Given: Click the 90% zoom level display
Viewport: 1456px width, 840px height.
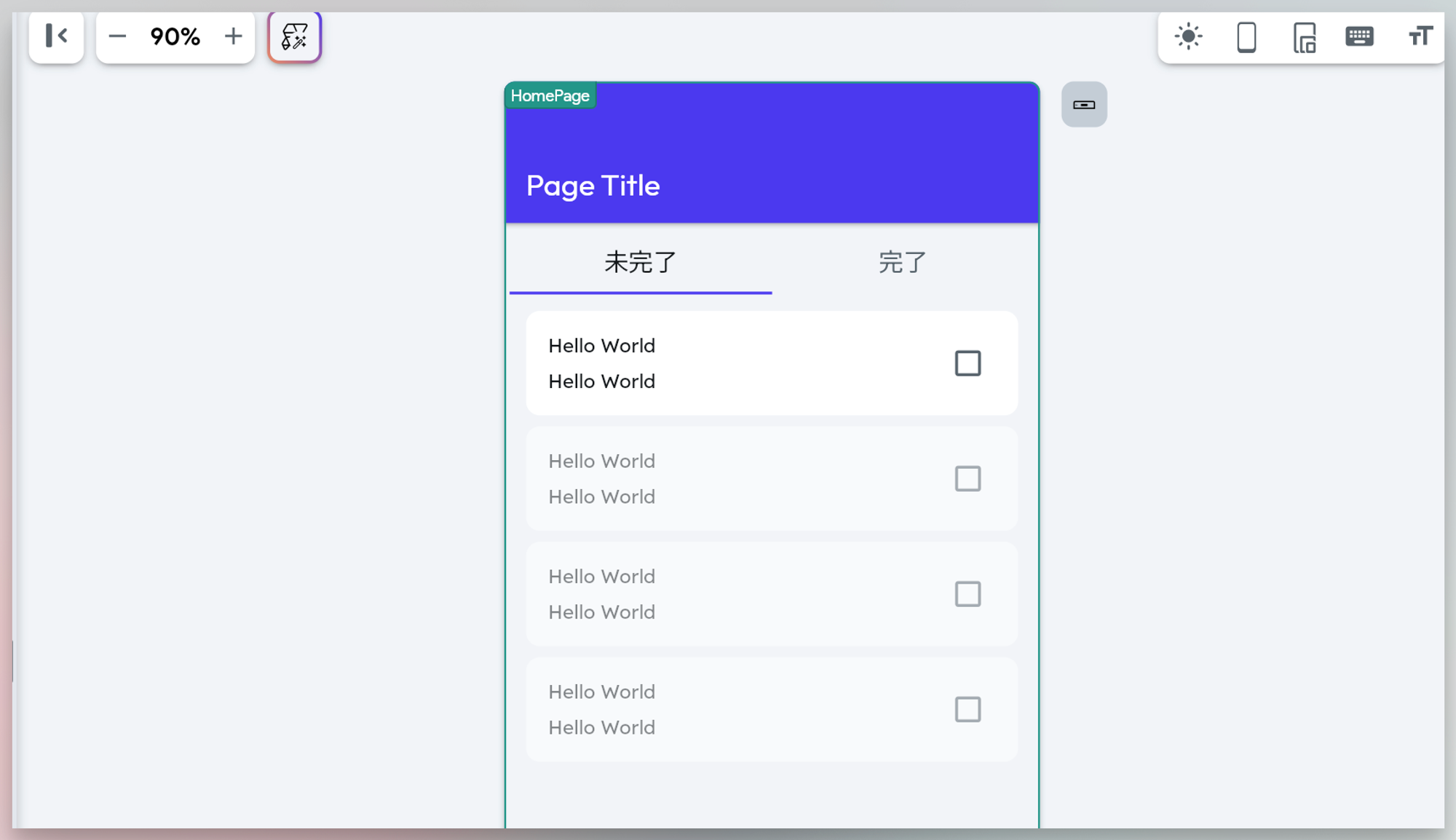Looking at the screenshot, I should point(175,36).
